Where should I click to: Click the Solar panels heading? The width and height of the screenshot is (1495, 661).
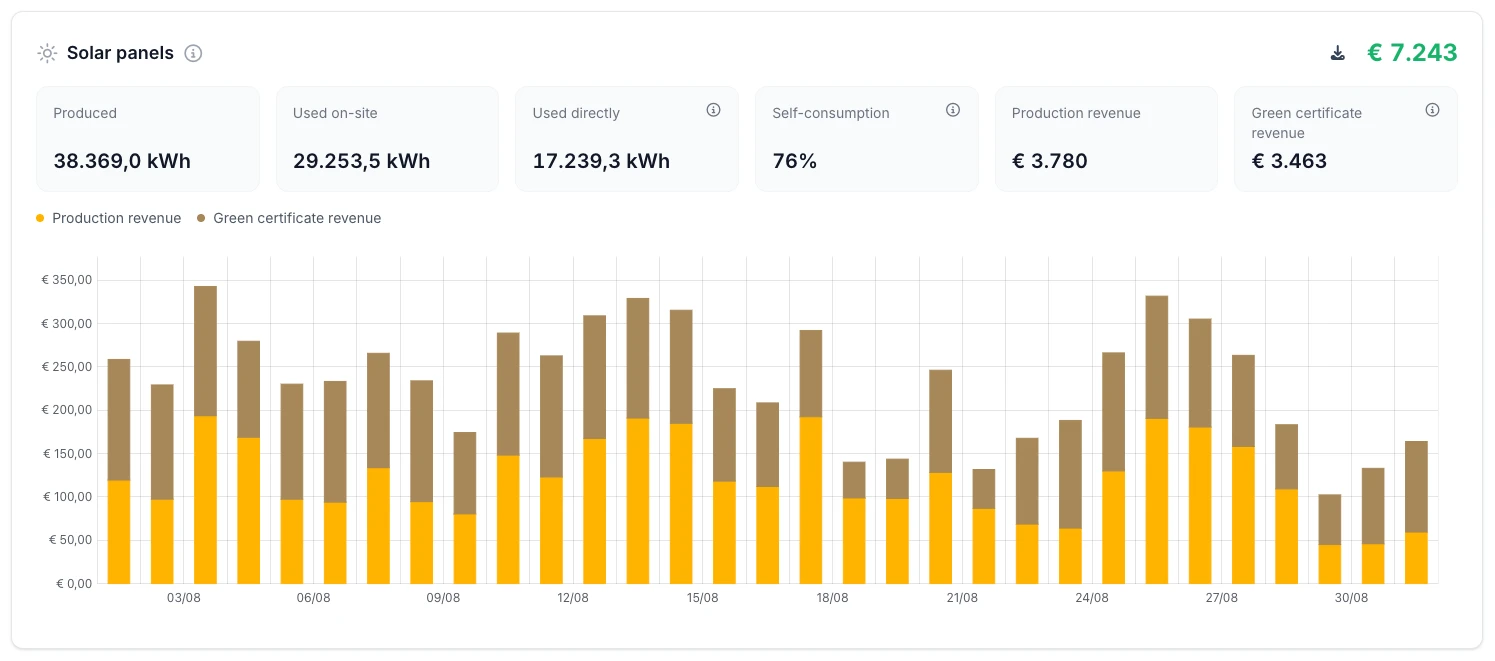[x=120, y=53]
